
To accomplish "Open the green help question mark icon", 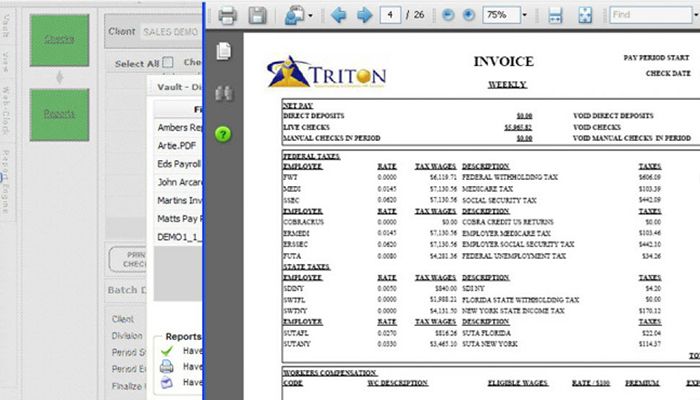I will [223, 134].
